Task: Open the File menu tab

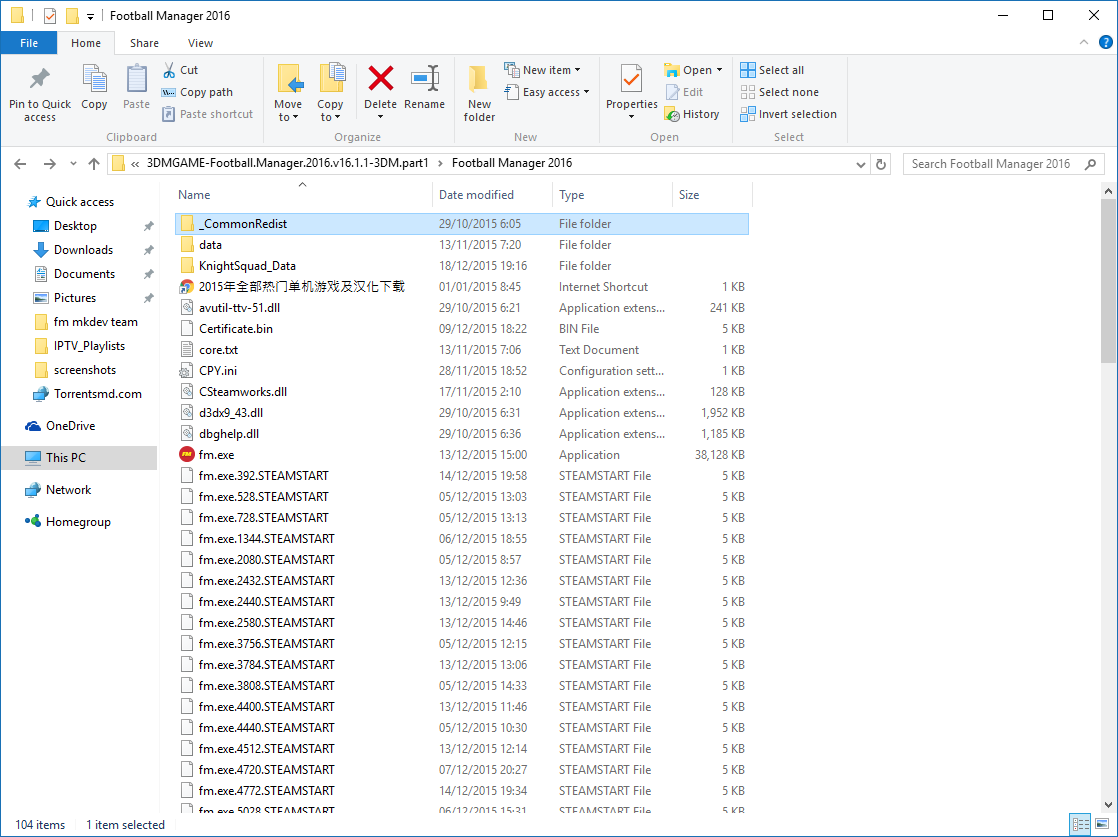Action: (x=29, y=43)
